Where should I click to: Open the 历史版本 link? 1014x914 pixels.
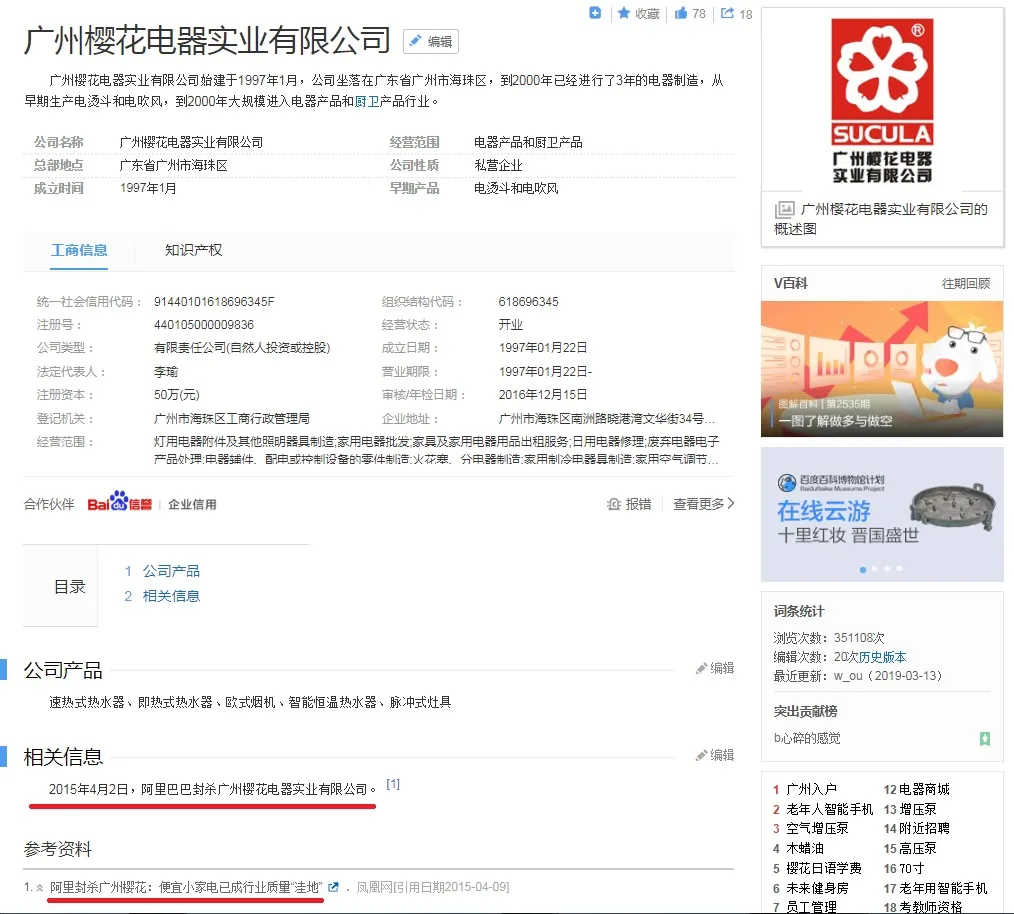point(883,657)
